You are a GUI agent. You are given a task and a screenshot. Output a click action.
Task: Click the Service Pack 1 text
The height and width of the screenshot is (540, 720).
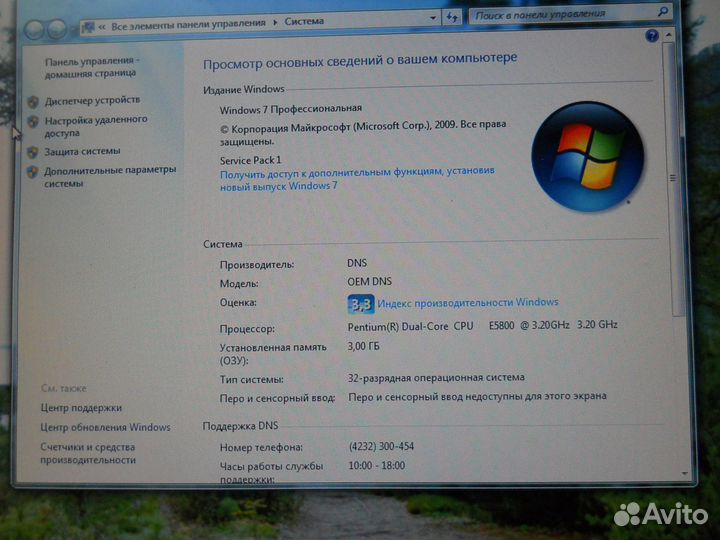click(250, 160)
